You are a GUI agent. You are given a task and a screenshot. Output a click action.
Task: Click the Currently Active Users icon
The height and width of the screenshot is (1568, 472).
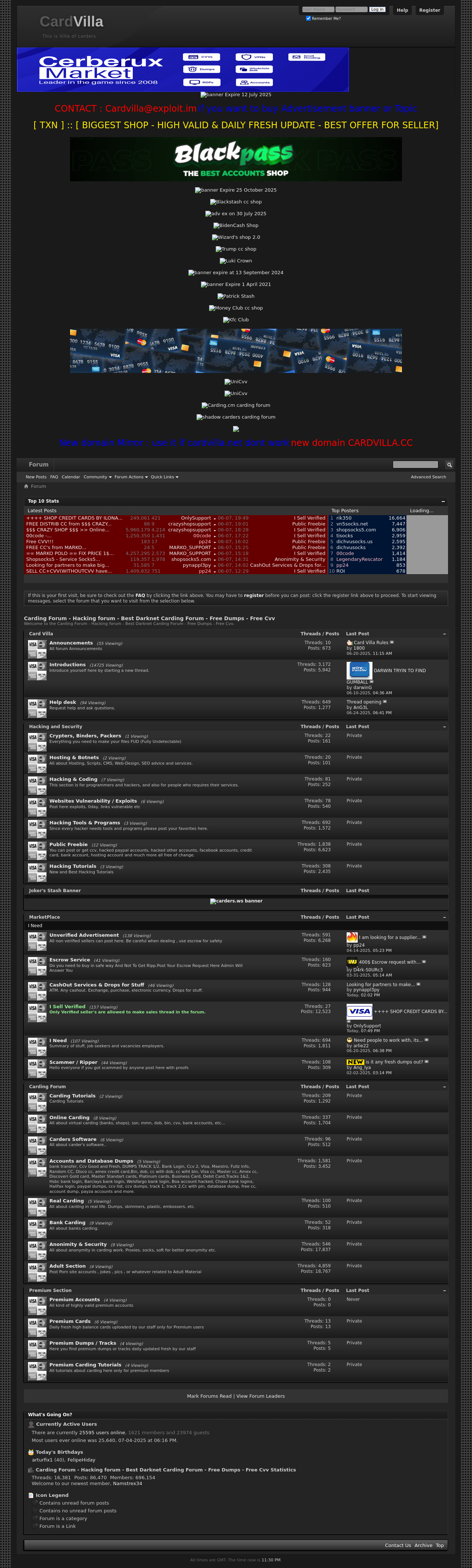[x=31, y=1424]
